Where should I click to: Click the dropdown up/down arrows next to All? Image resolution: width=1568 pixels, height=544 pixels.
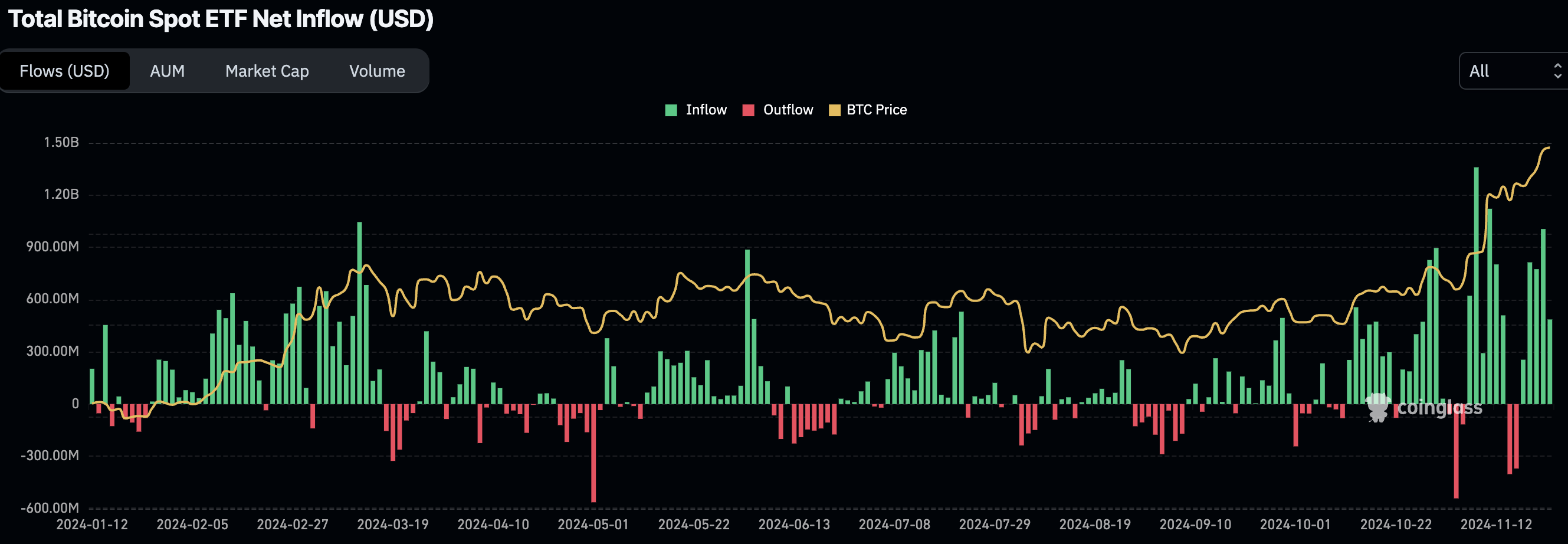click(x=1557, y=71)
